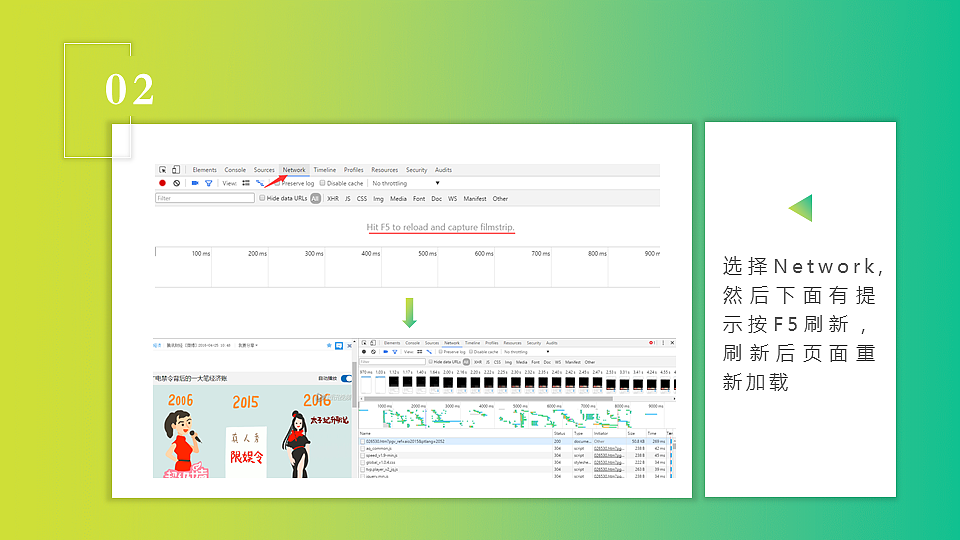Click black record button in lower DevTools
The image size is (960, 540).
(x=364, y=352)
